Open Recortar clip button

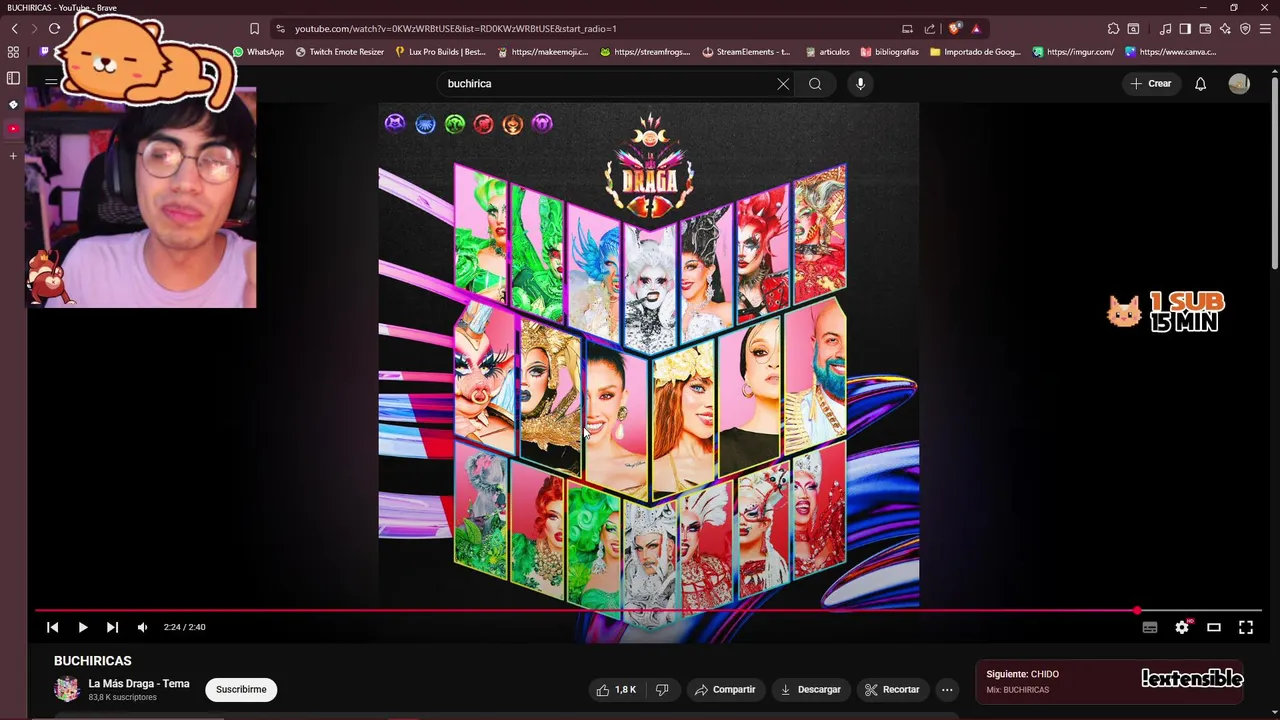[x=892, y=689]
